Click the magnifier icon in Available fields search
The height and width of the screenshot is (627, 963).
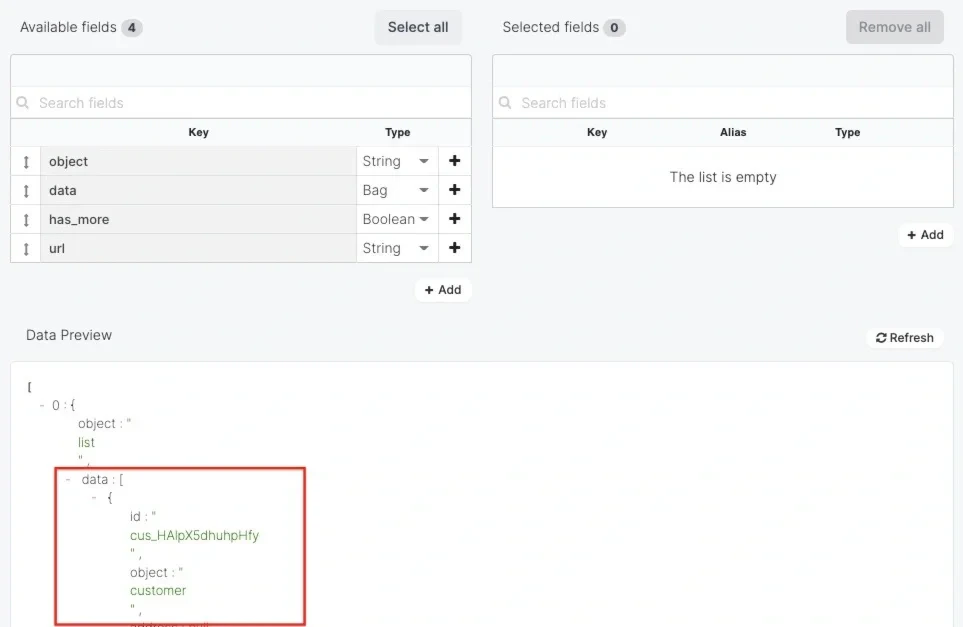click(23, 103)
